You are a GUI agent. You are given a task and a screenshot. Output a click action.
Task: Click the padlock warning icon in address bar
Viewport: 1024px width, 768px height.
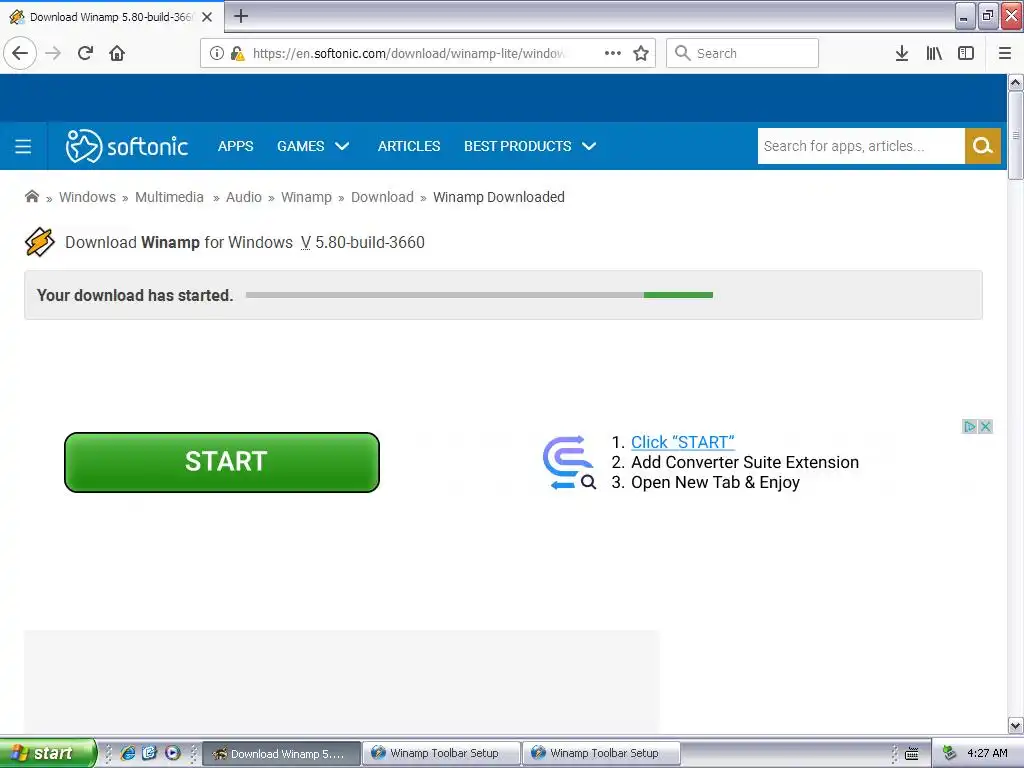pos(237,53)
